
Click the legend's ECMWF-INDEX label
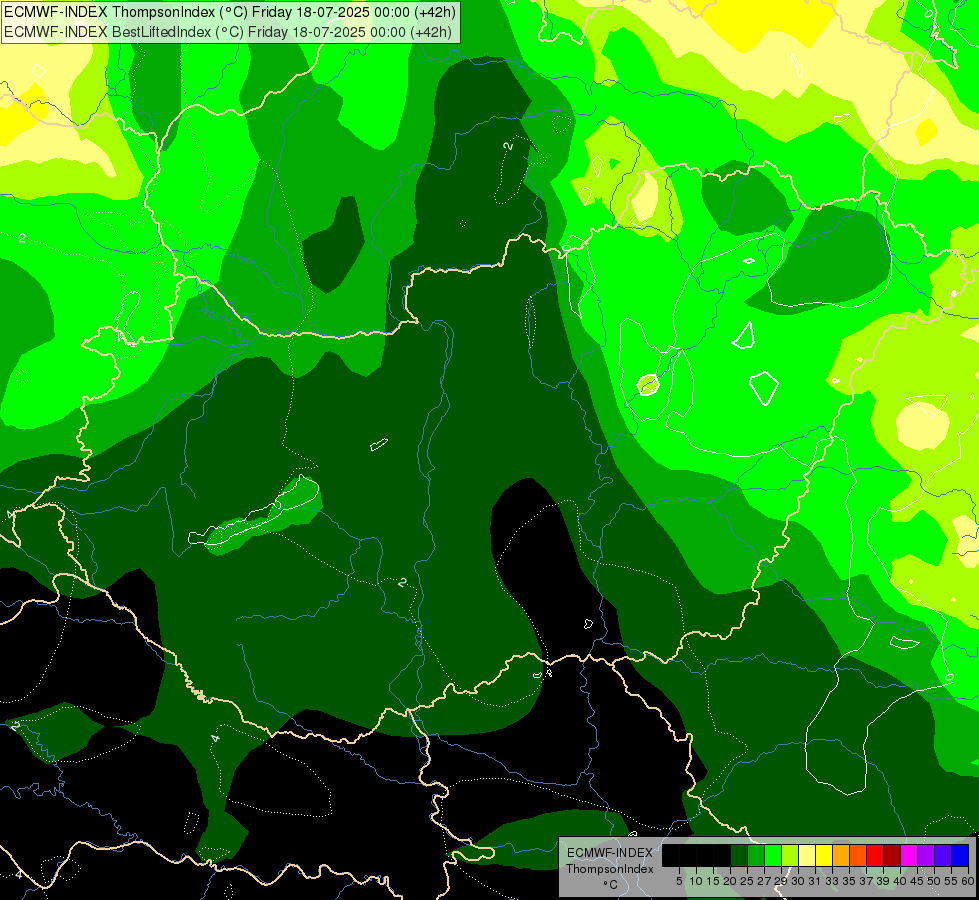pyautogui.click(x=610, y=853)
